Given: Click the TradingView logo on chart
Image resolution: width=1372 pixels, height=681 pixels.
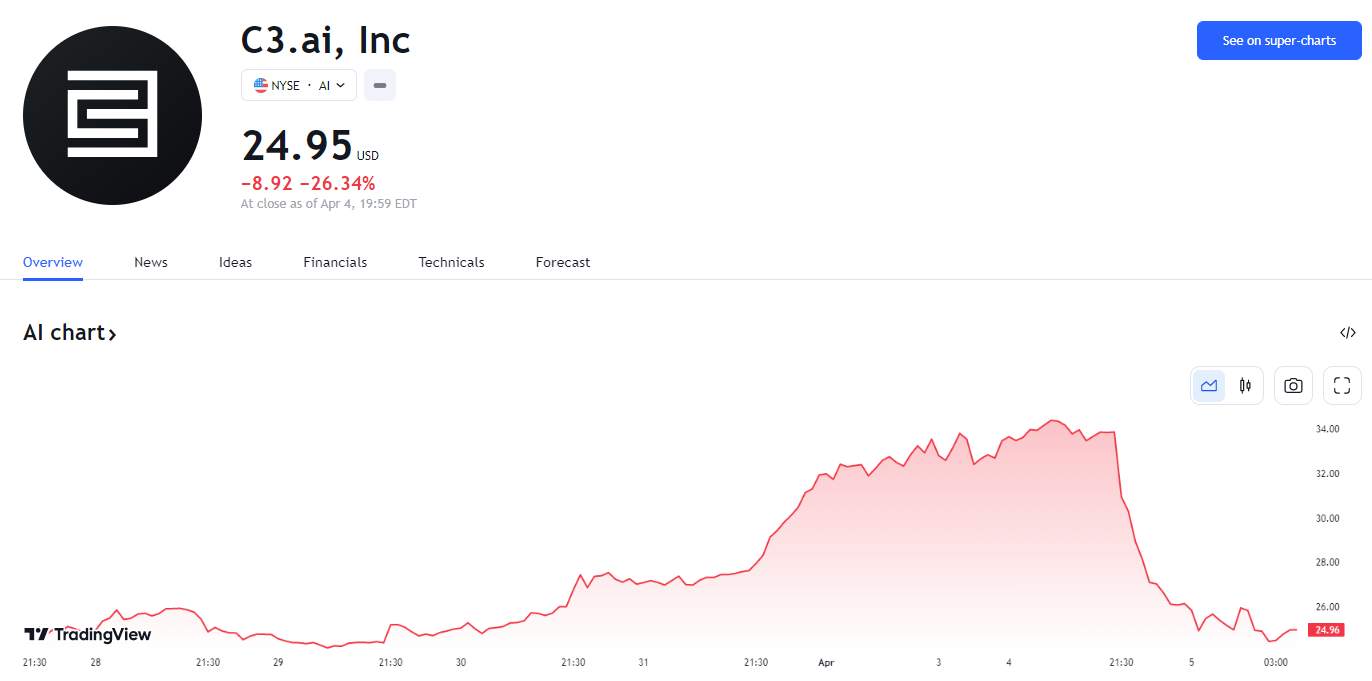Looking at the screenshot, I should tap(87, 634).
